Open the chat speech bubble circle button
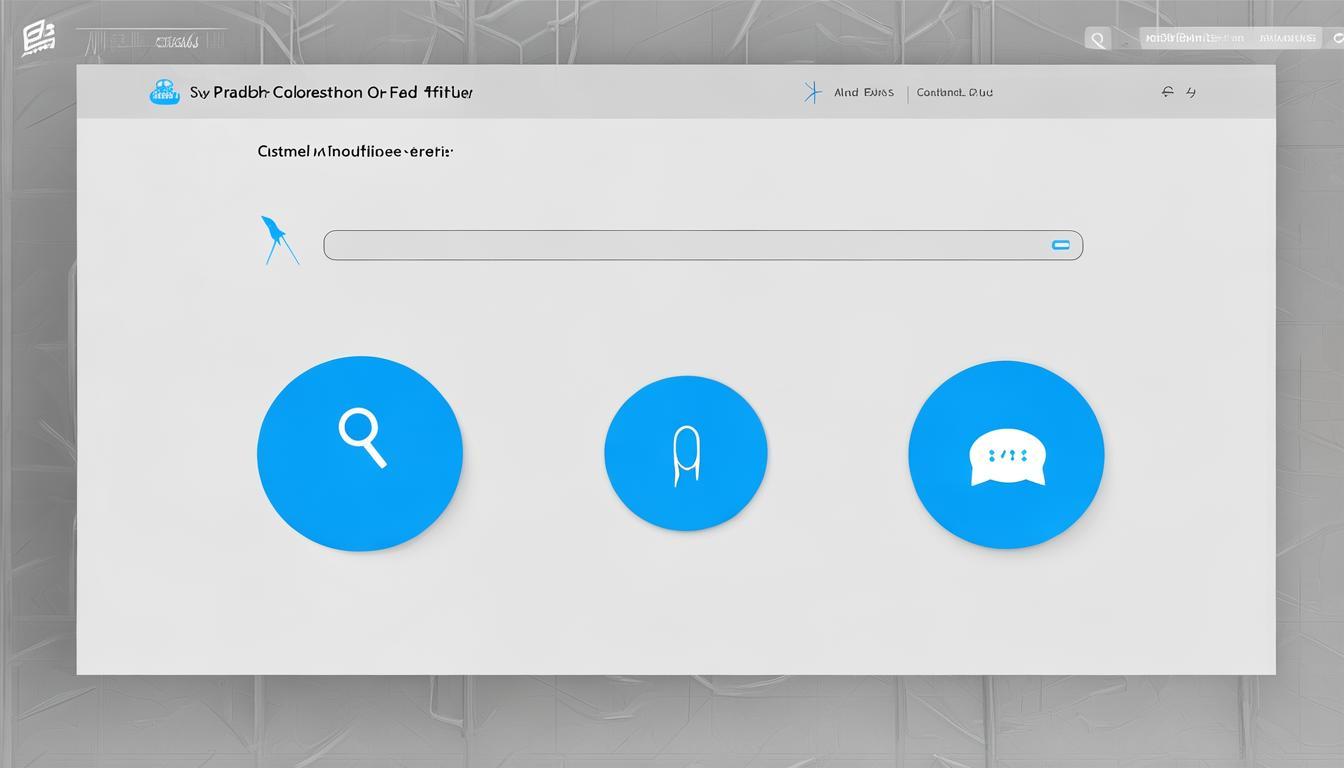Image resolution: width=1344 pixels, height=768 pixels. (x=1006, y=455)
